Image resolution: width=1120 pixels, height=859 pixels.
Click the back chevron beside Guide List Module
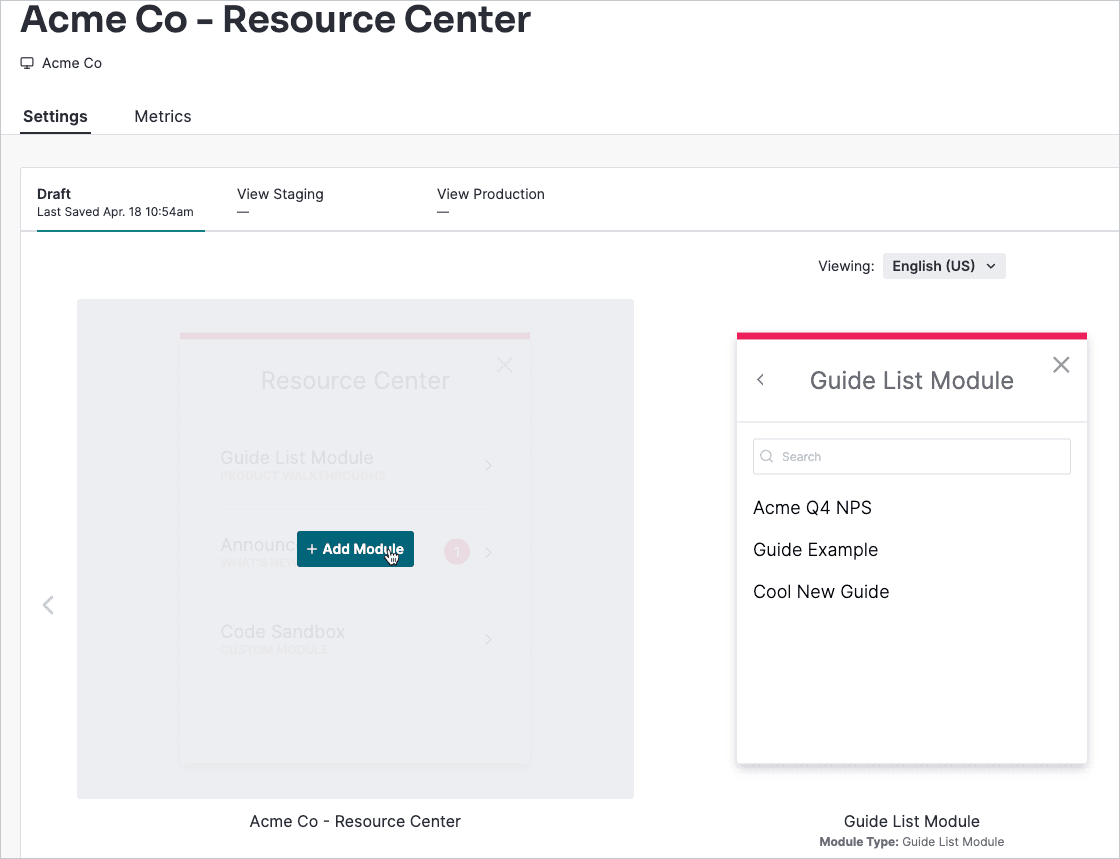coord(761,380)
